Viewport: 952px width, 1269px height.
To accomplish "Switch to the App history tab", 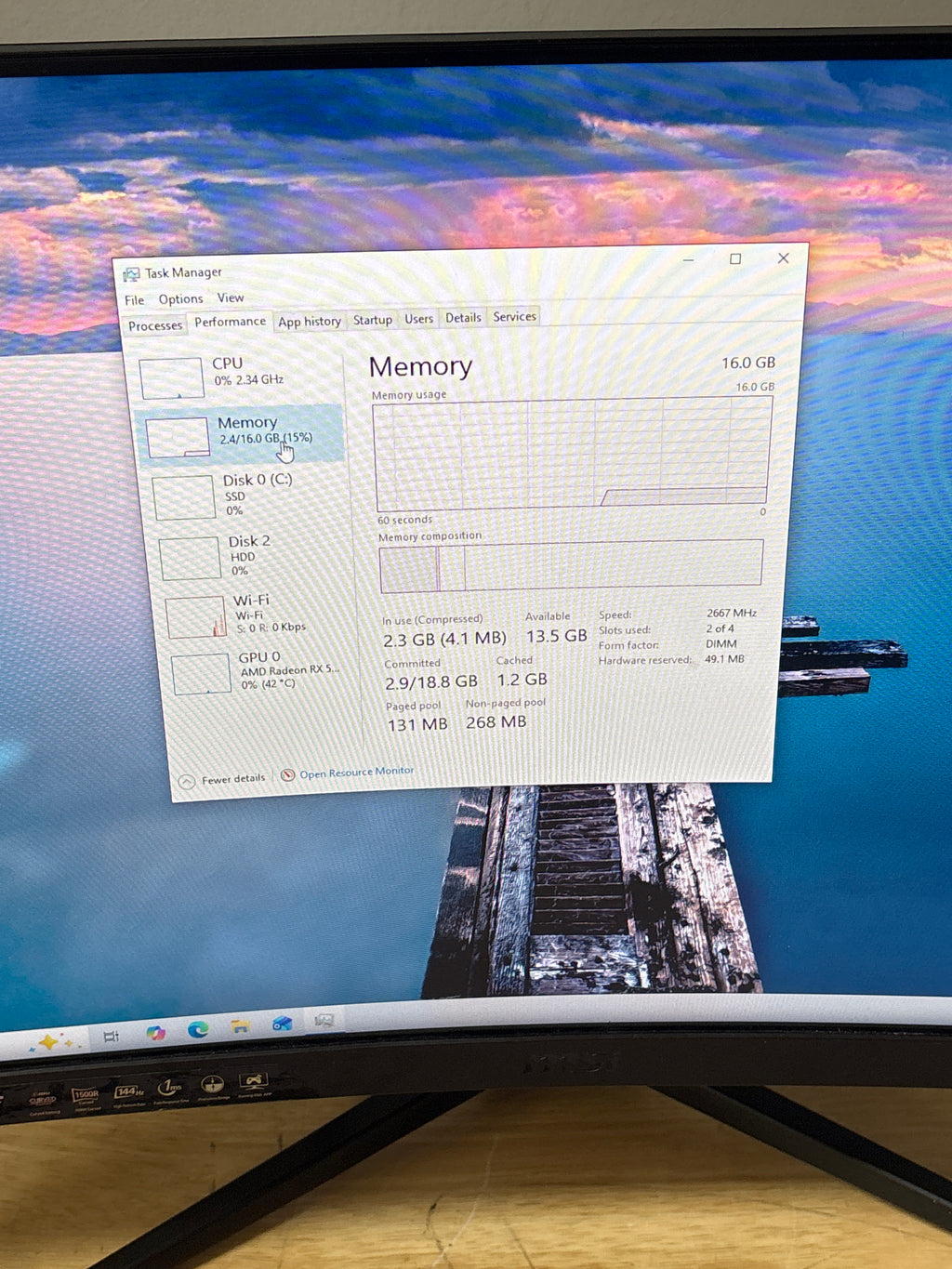I will [310, 322].
